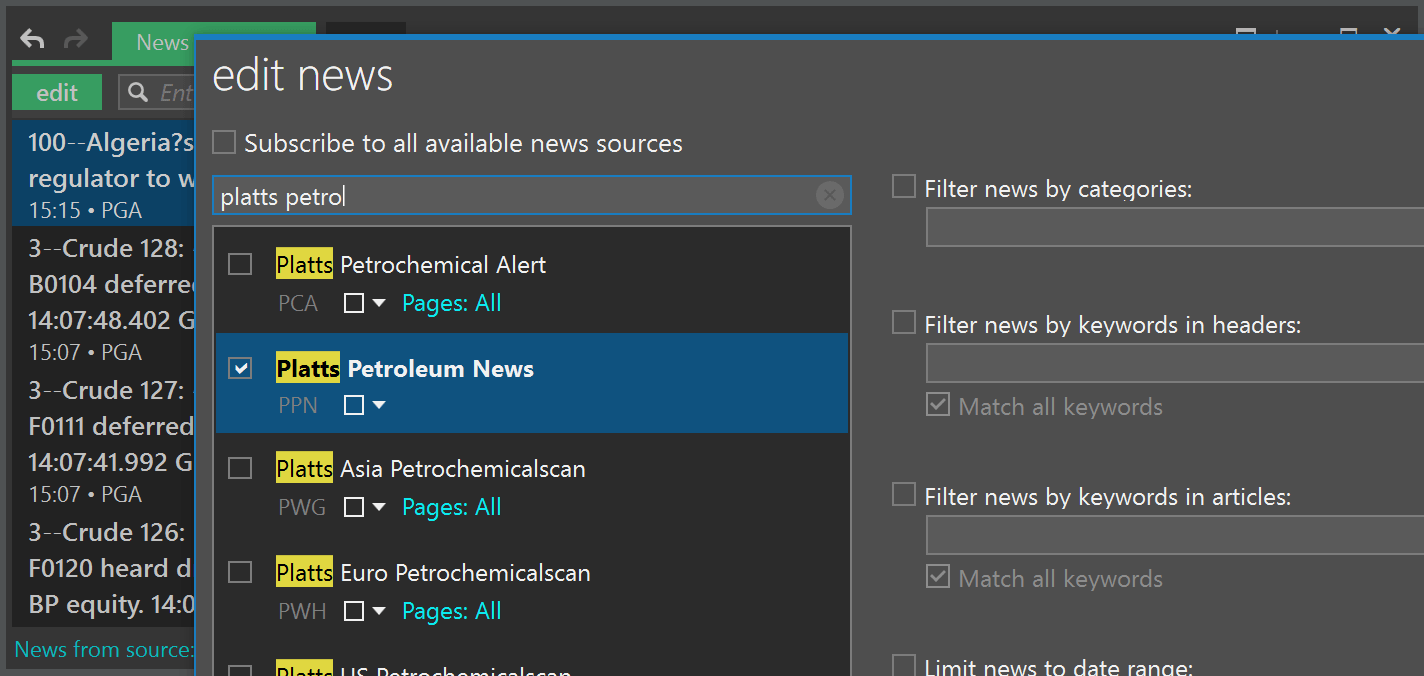
Task: Click the header keywords input field
Action: pyautogui.click(x=1175, y=363)
